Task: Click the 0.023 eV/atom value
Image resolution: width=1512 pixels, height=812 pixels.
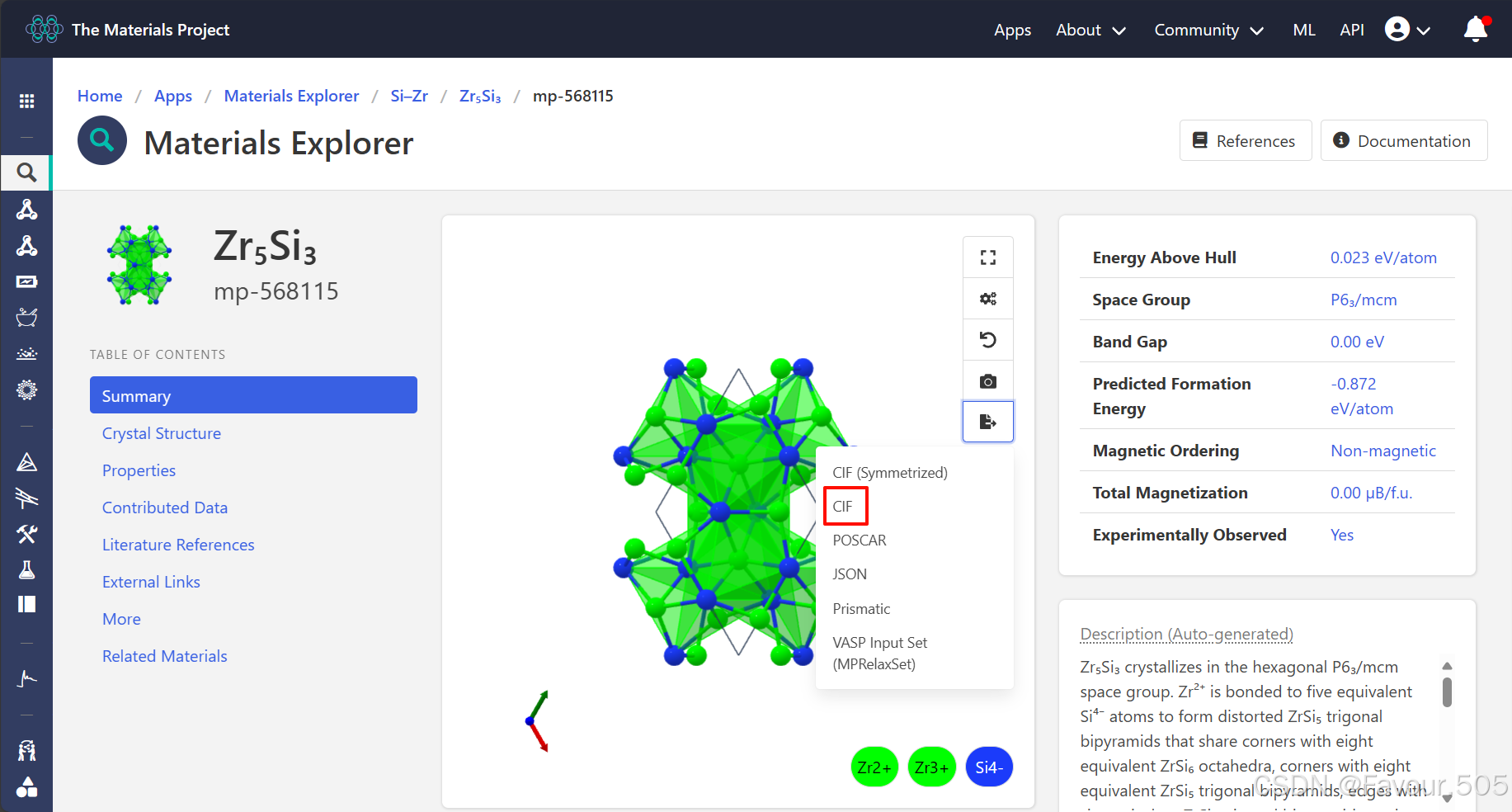Action: 1383,257
